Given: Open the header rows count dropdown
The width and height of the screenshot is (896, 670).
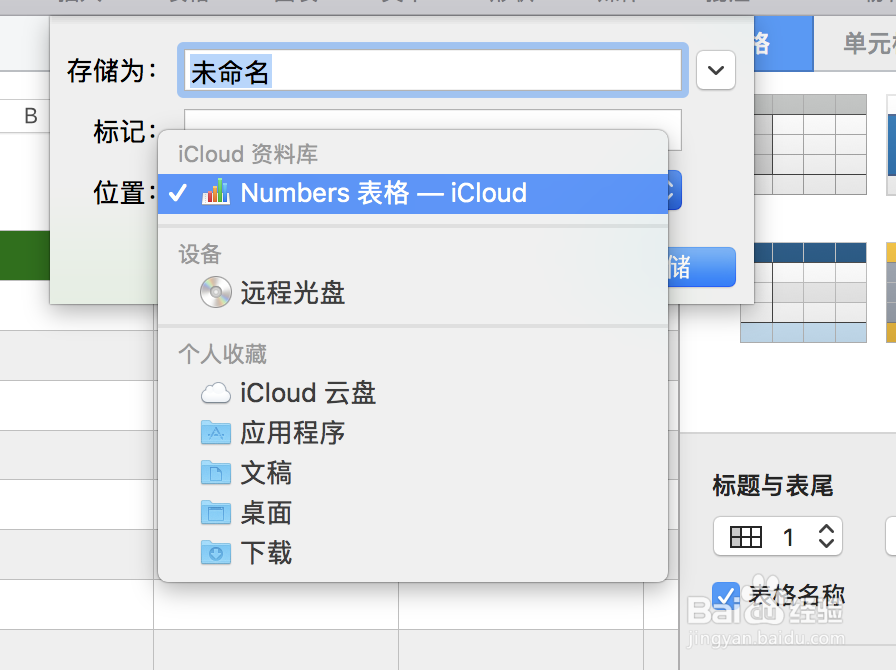Looking at the screenshot, I should [x=825, y=537].
